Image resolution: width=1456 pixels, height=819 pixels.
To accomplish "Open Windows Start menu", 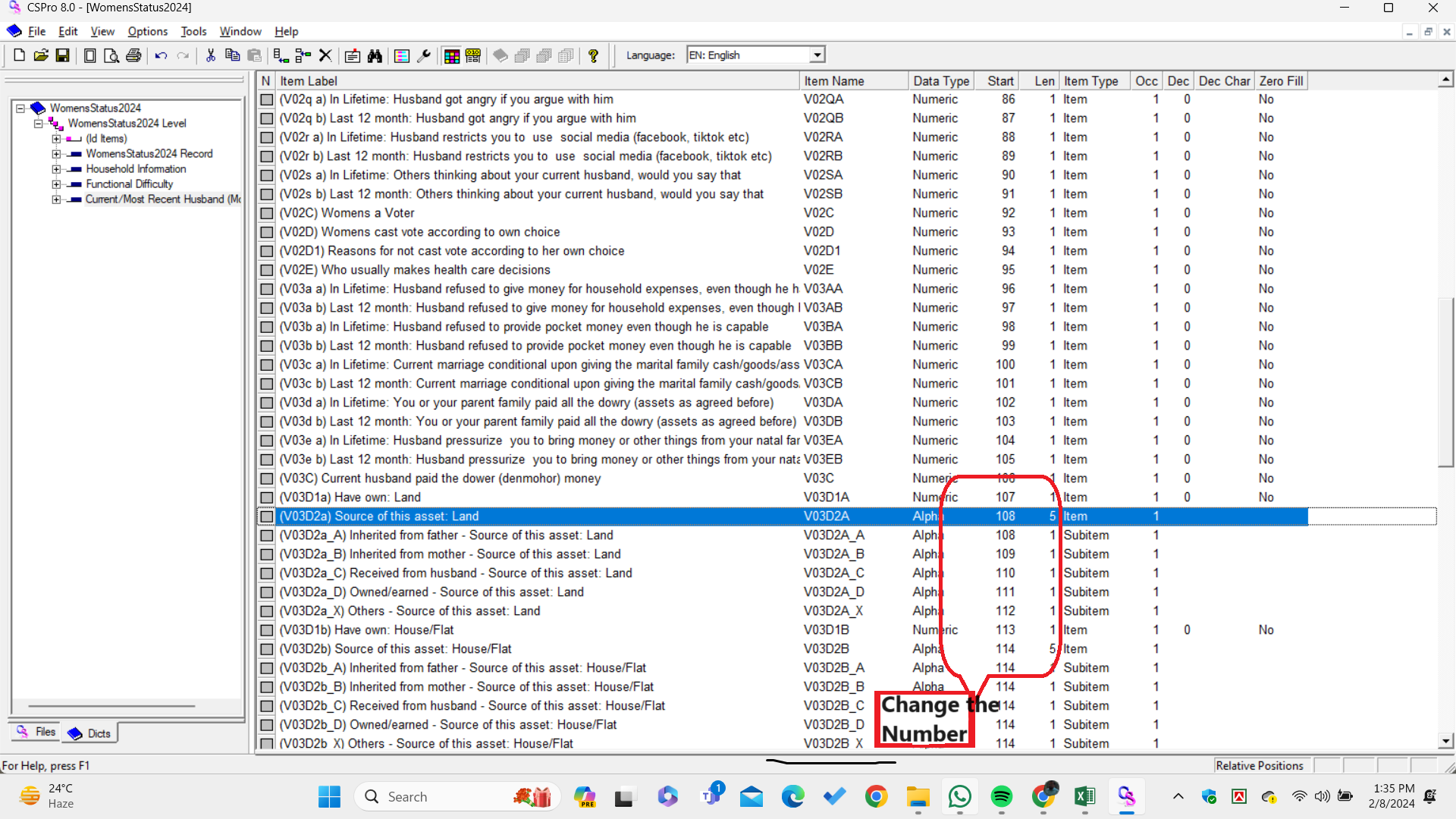I will coord(329,797).
